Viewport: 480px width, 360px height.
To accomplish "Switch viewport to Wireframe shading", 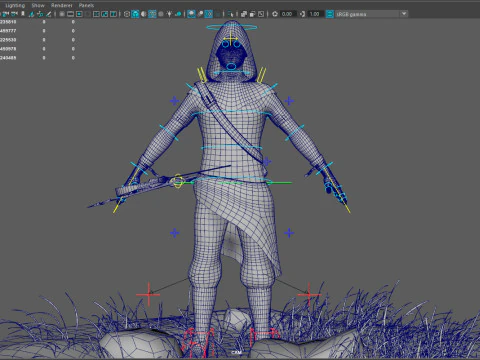I will point(127,14).
